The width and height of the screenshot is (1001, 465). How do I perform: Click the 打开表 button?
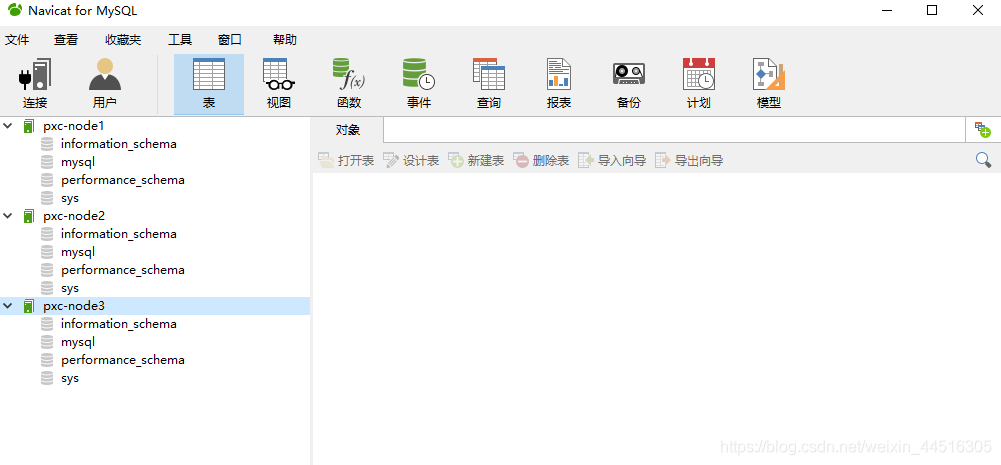(347, 161)
